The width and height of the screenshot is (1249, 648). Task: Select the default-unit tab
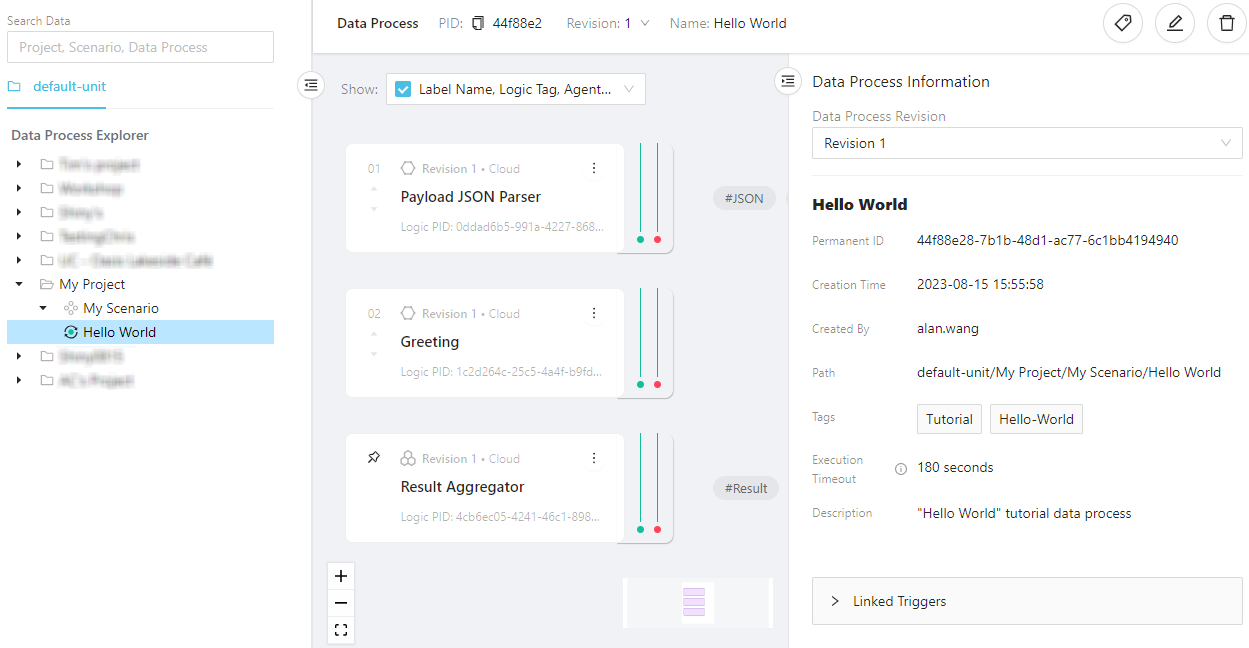tap(69, 86)
